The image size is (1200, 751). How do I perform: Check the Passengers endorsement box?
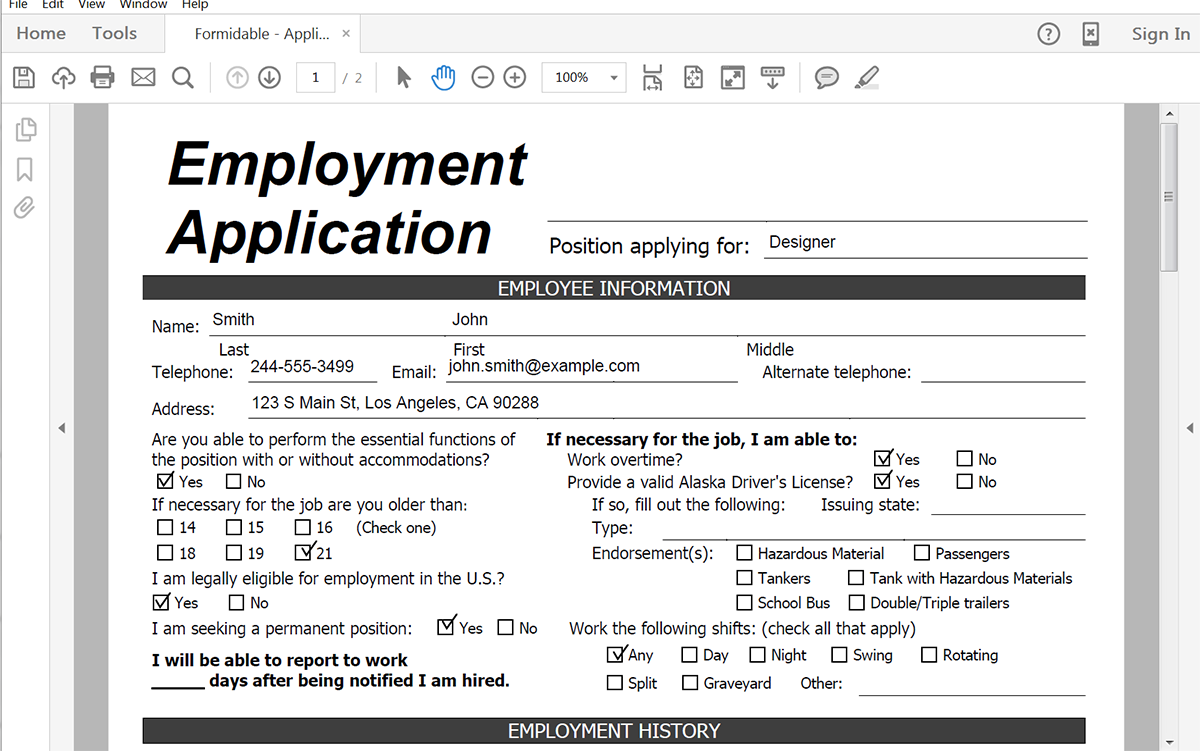click(922, 553)
